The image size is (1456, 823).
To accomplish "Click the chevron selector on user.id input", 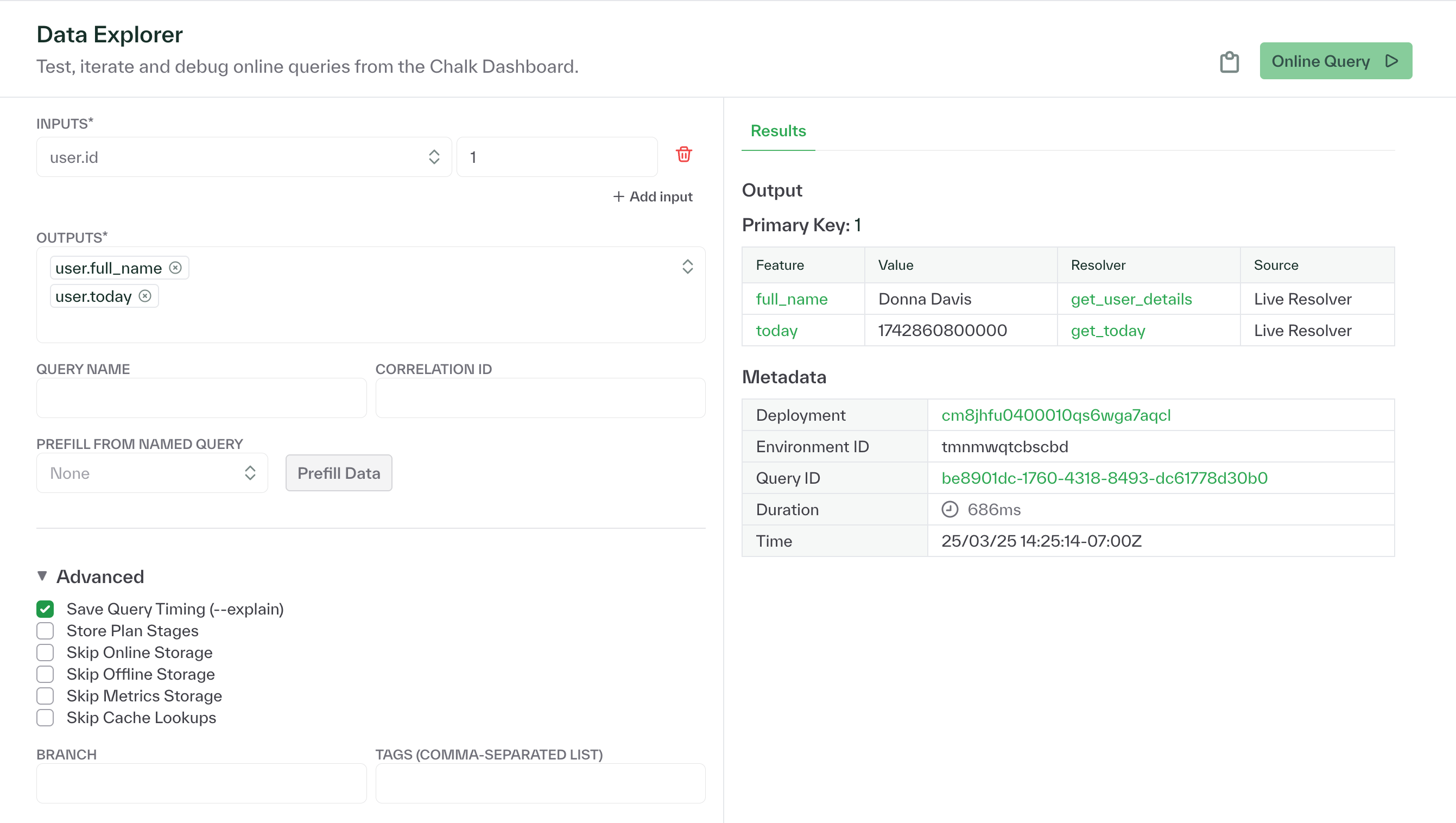I will click(x=434, y=156).
